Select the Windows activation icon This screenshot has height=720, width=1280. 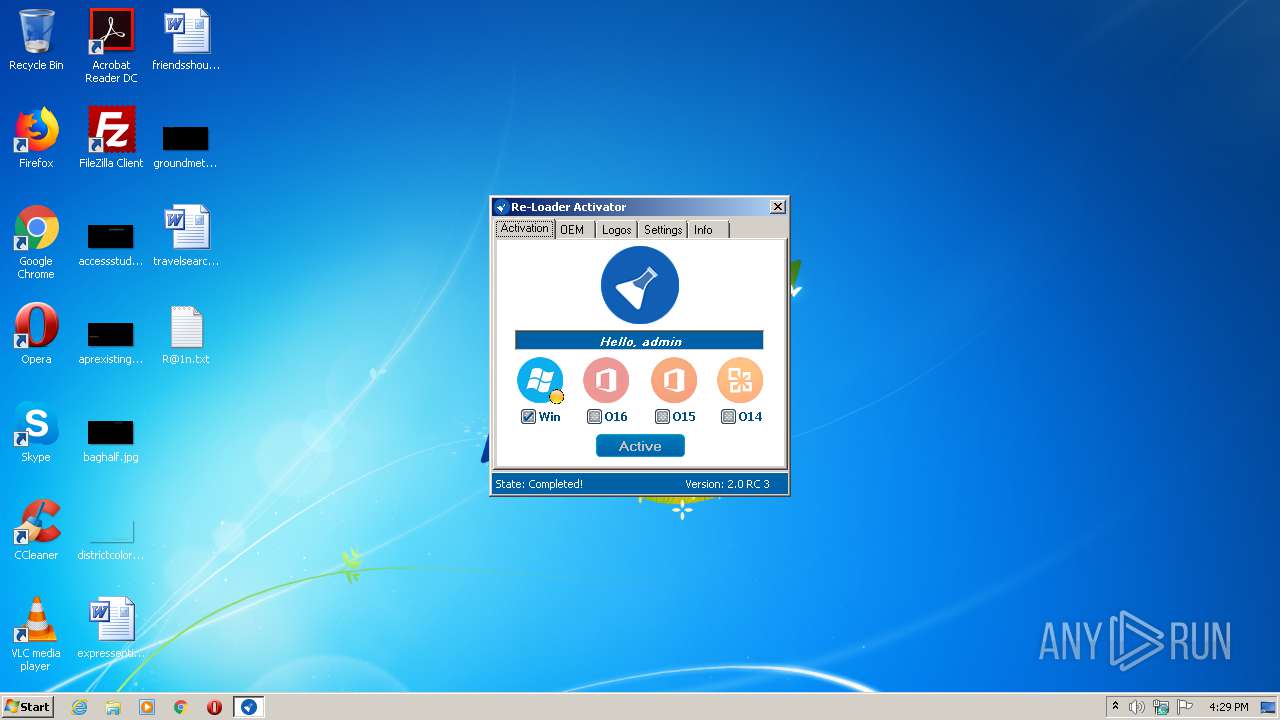click(x=540, y=380)
